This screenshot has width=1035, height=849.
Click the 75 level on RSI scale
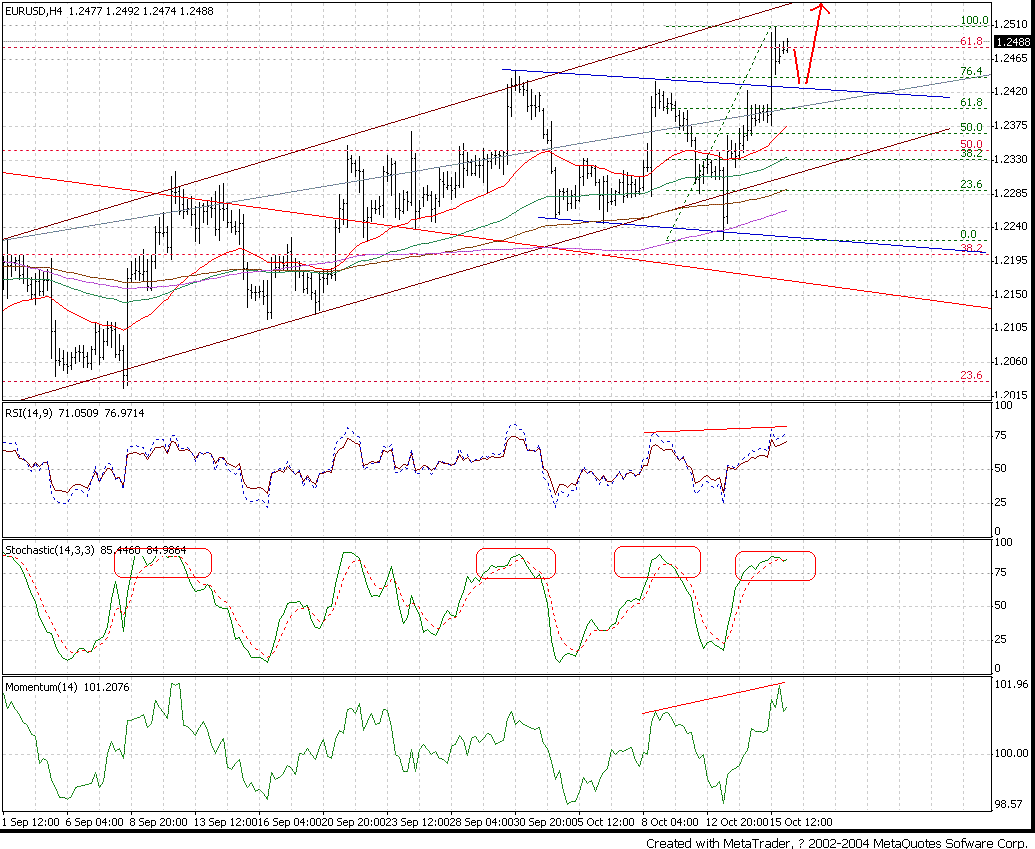(1000, 435)
